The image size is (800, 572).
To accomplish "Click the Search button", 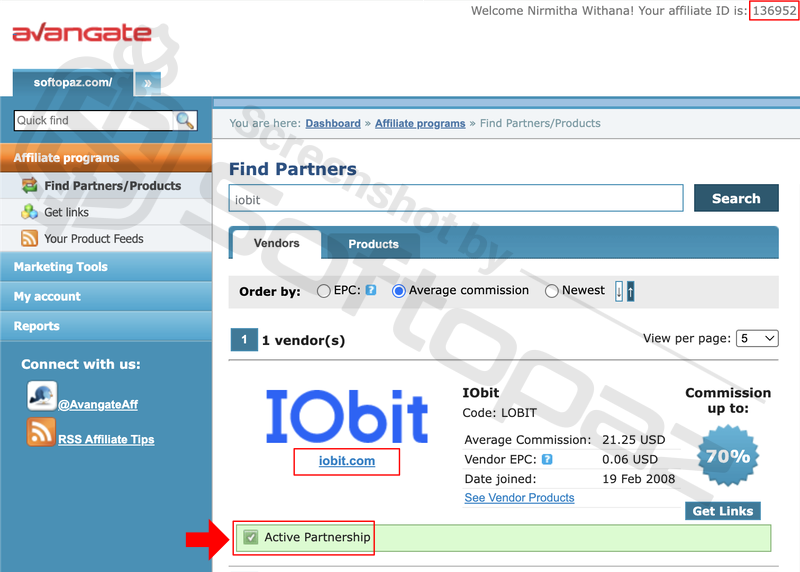I will click(x=736, y=198).
